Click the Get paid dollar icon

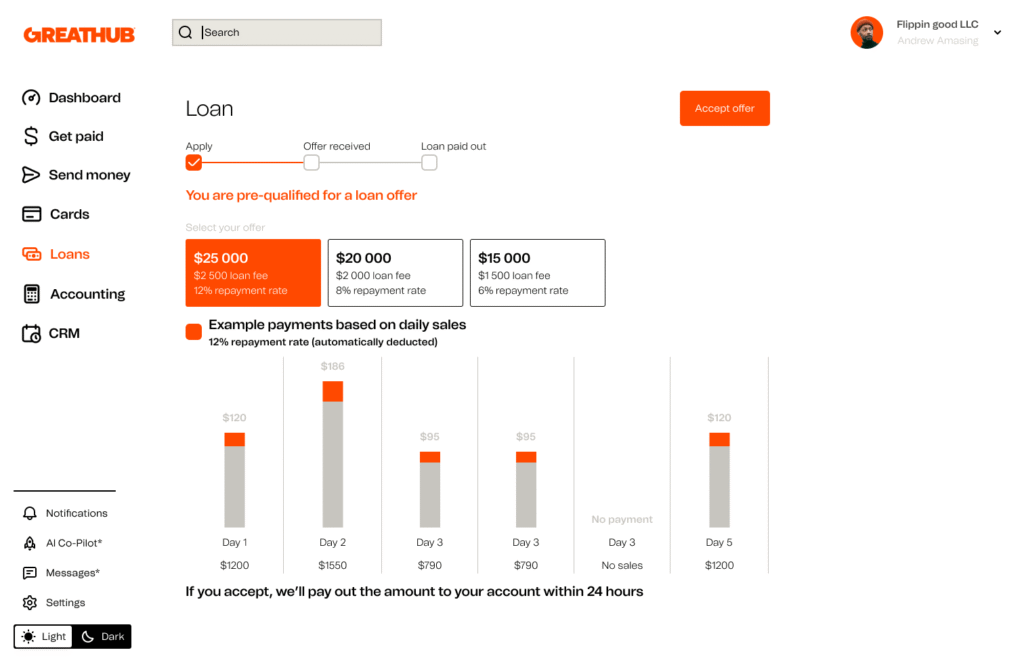pyautogui.click(x=31, y=136)
